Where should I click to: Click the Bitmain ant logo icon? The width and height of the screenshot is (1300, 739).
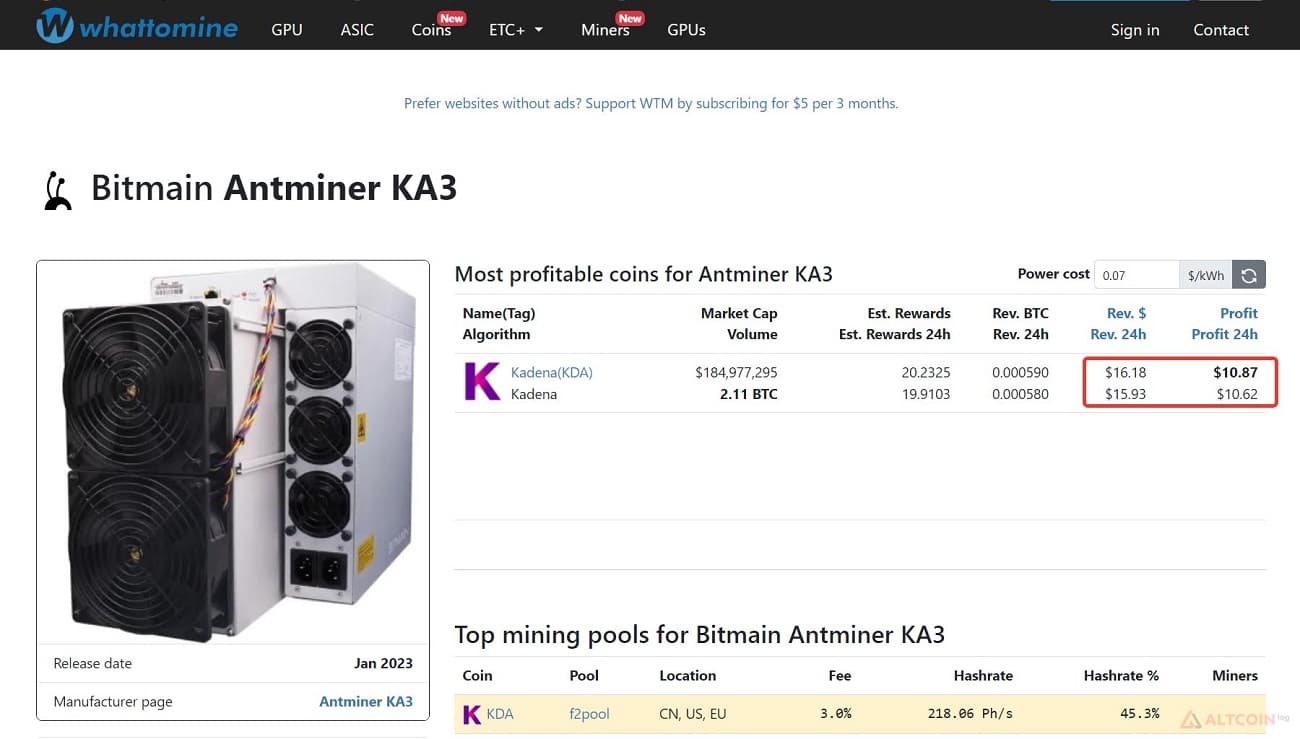(58, 190)
